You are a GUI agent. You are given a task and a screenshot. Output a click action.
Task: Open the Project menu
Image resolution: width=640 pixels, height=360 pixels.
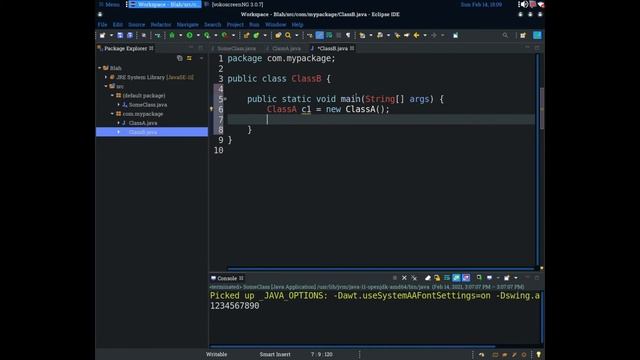(235, 24)
